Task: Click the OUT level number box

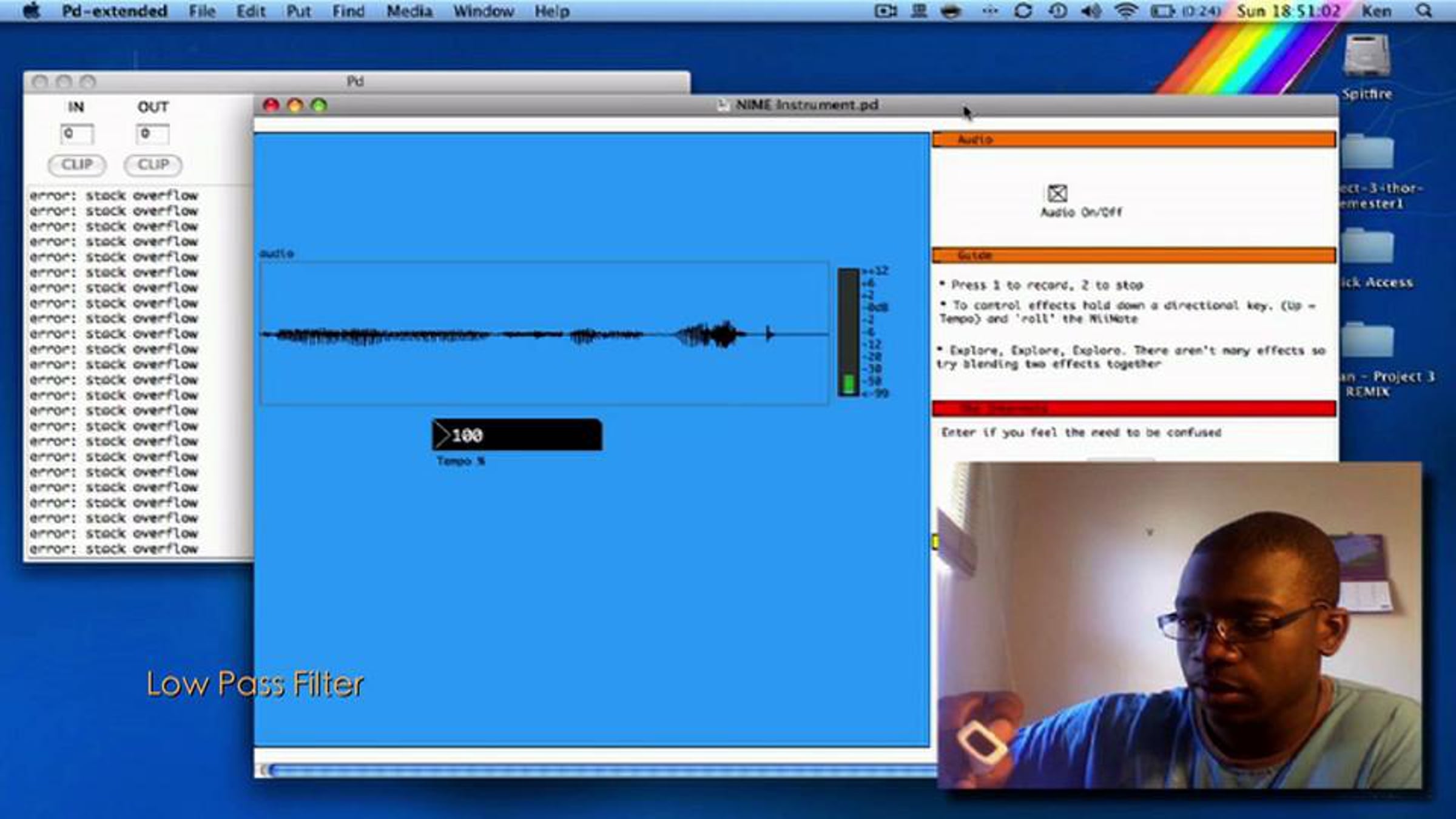Action: [x=152, y=133]
